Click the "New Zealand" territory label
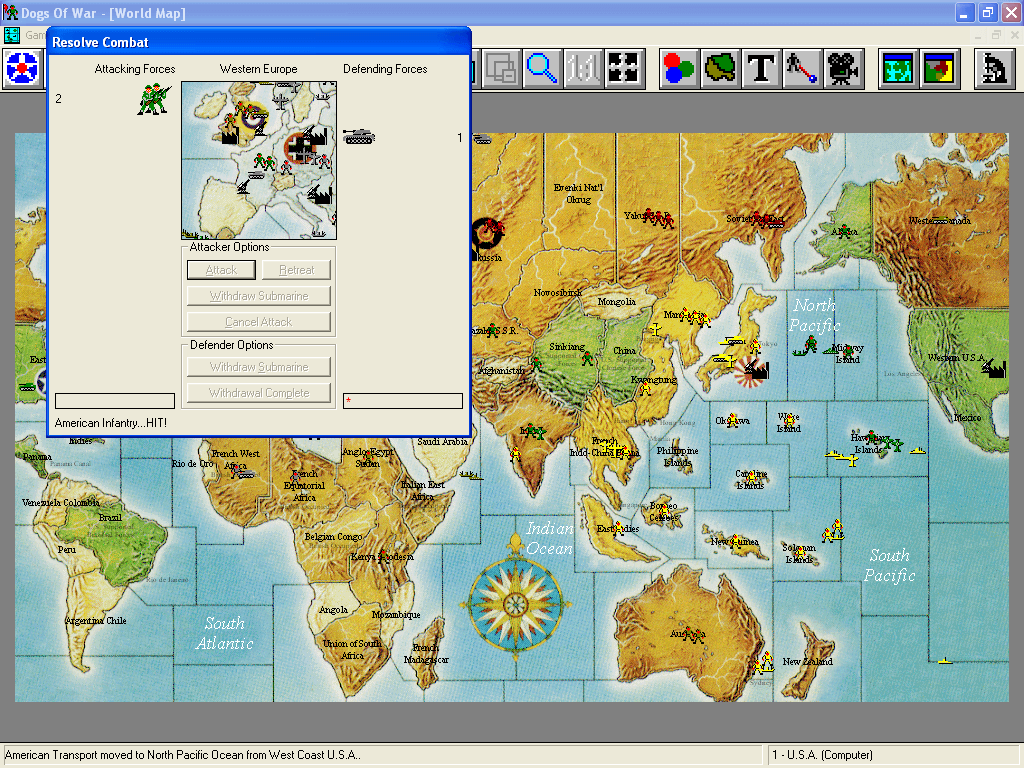The image size is (1024, 768). coord(807,662)
